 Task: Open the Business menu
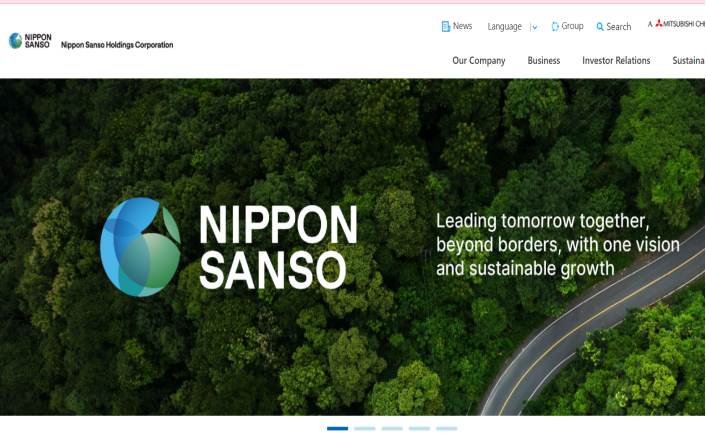pyautogui.click(x=543, y=61)
